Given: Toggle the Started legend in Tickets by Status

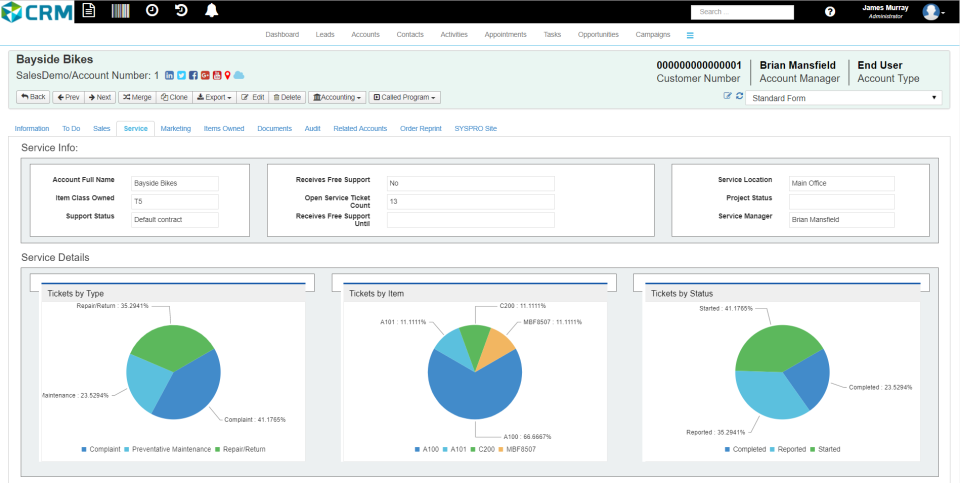Looking at the screenshot, I should tap(825, 449).
